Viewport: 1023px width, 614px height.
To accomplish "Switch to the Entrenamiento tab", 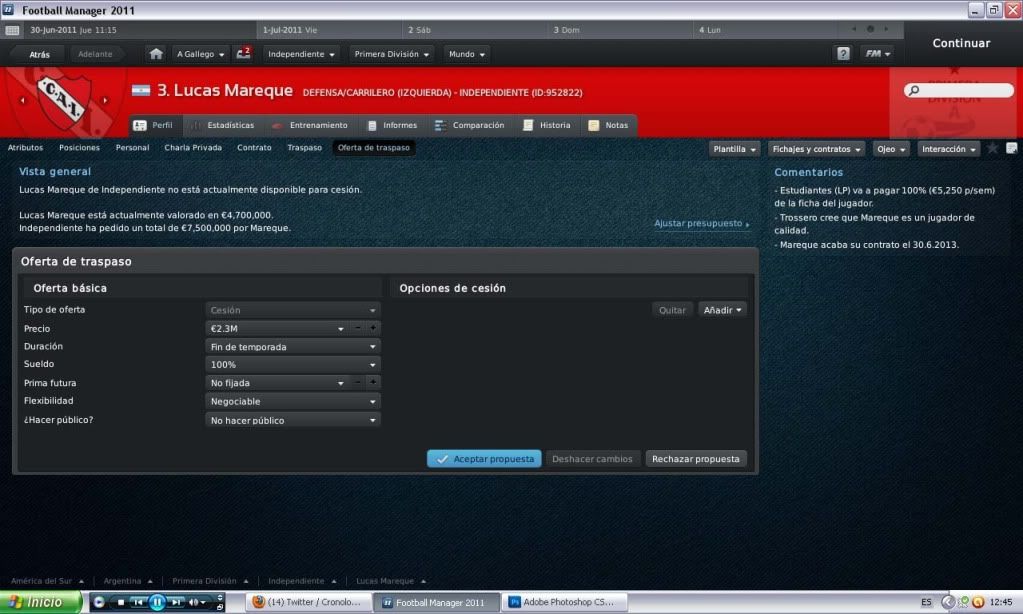I will point(310,125).
